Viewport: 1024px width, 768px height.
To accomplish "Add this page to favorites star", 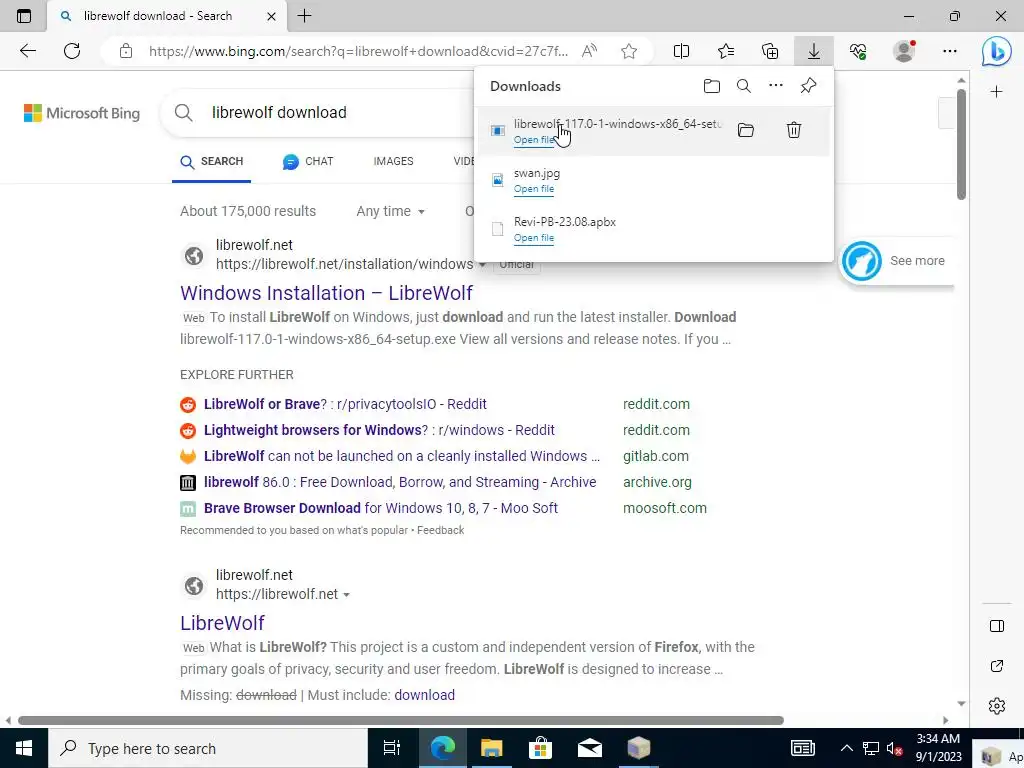I will (x=629, y=51).
